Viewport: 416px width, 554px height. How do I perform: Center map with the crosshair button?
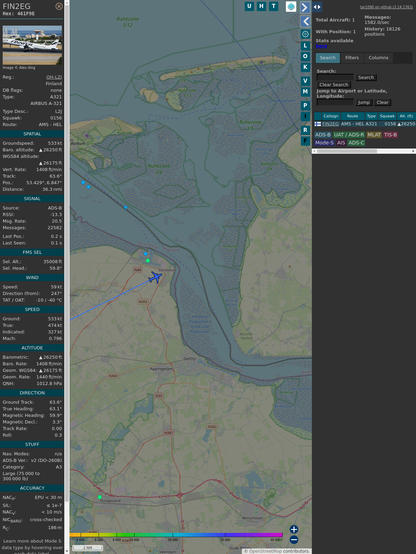305,34
